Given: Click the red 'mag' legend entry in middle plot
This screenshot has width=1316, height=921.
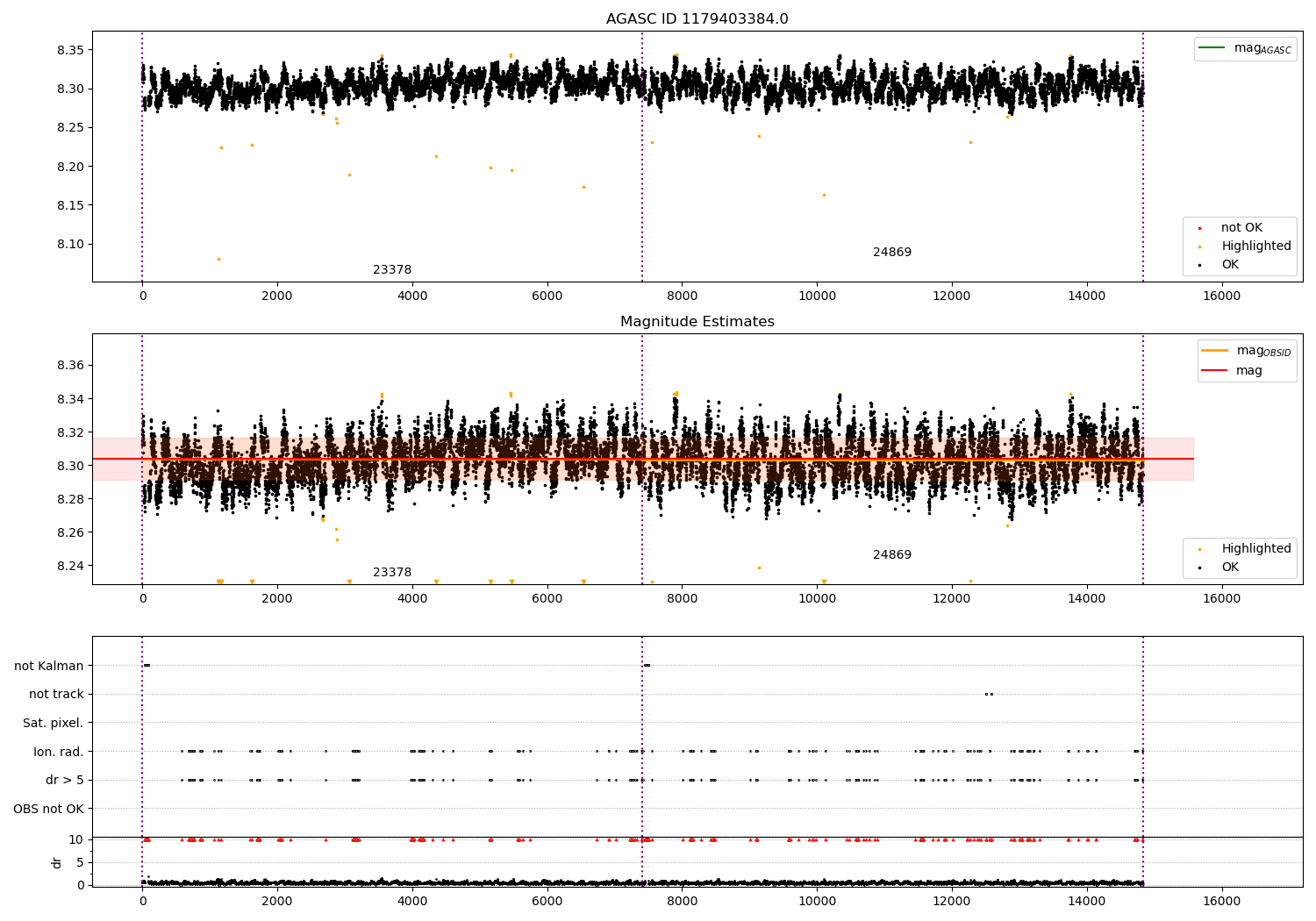Looking at the screenshot, I should [x=1233, y=371].
